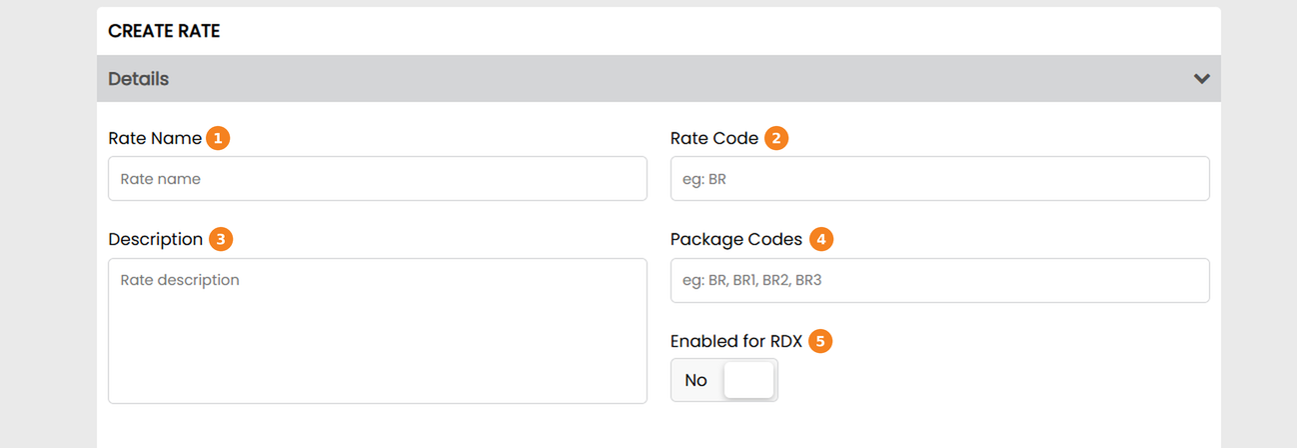Click the orange number 2 badge
Screen dimensions: 1297x448
776,138
